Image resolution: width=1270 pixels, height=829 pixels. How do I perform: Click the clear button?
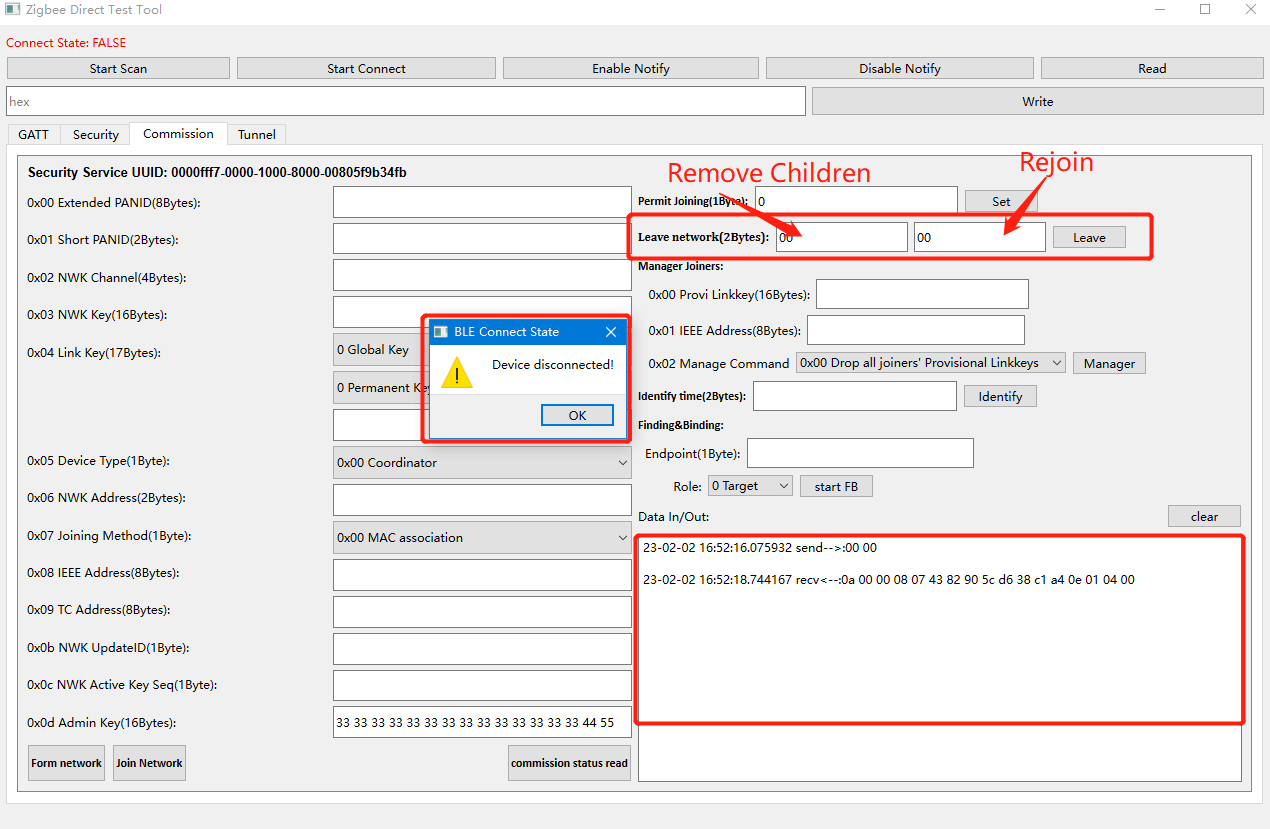pos(1204,516)
